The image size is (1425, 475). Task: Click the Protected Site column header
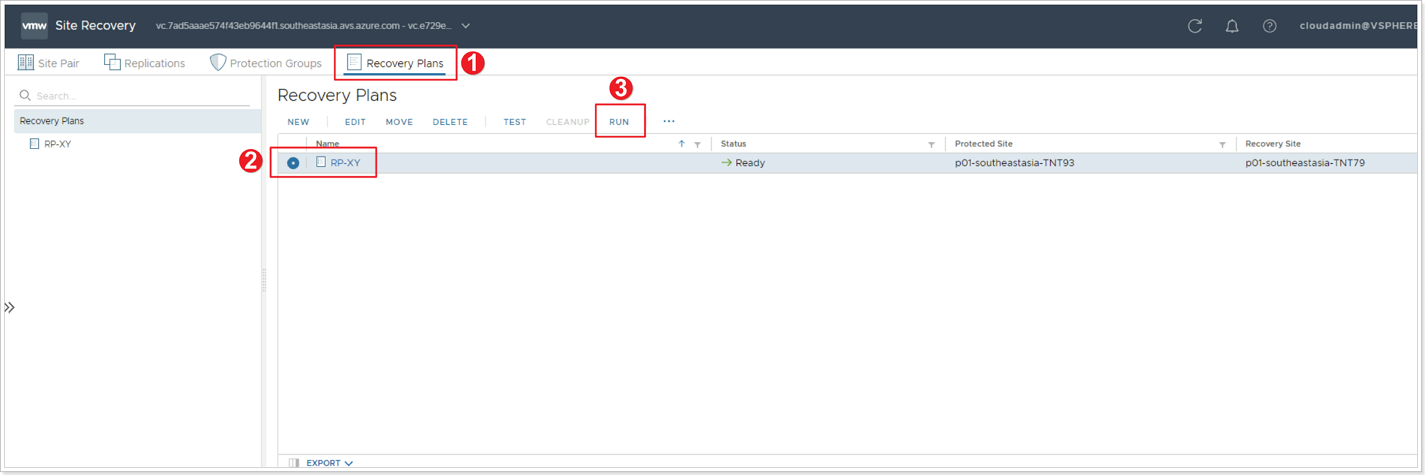(x=983, y=144)
